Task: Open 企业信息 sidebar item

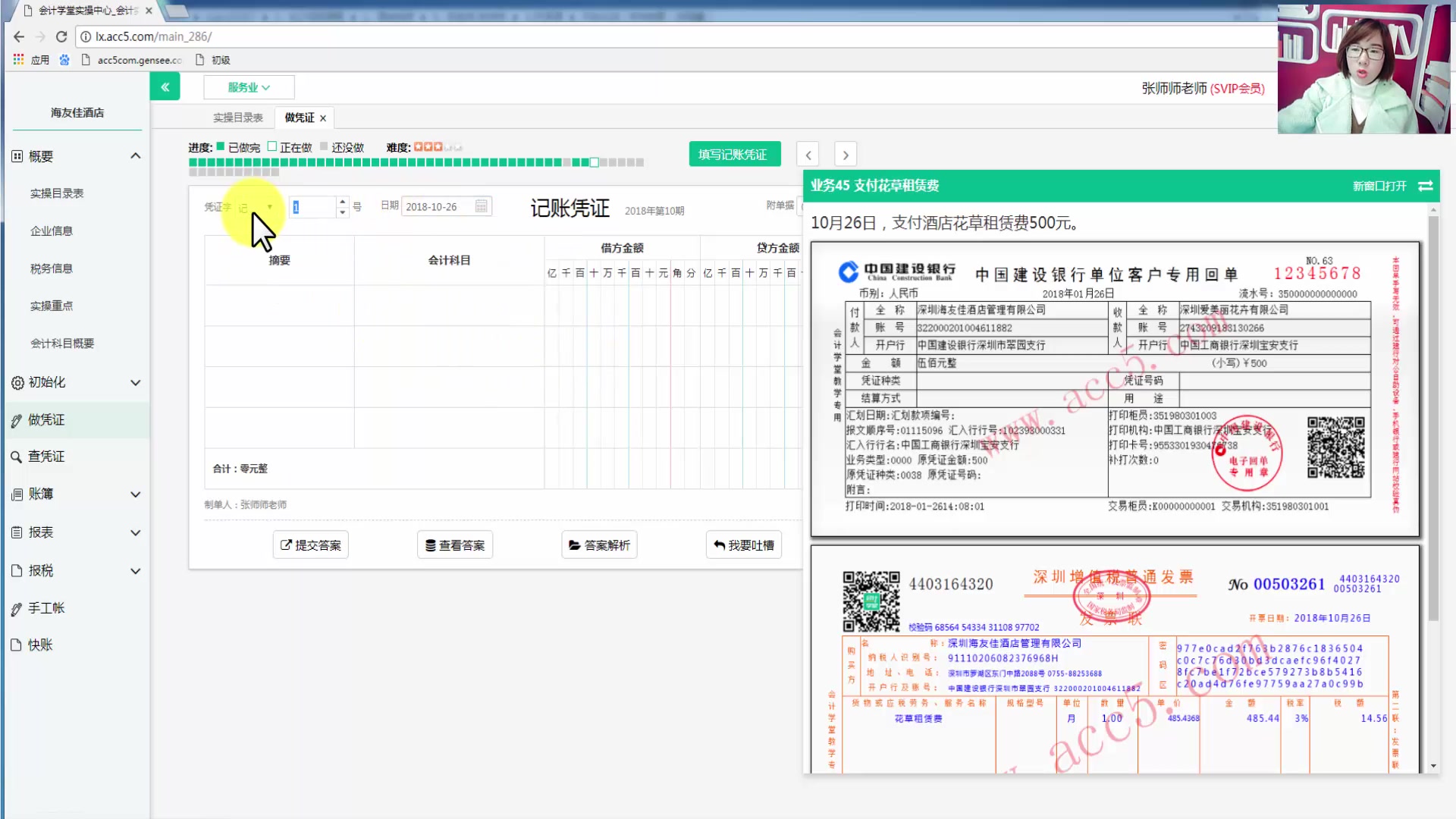Action: (52, 231)
